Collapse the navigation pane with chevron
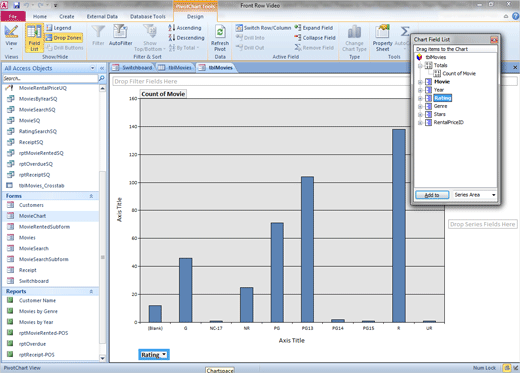Image resolution: width=520 pixels, height=373 pixels. point(102,68)
